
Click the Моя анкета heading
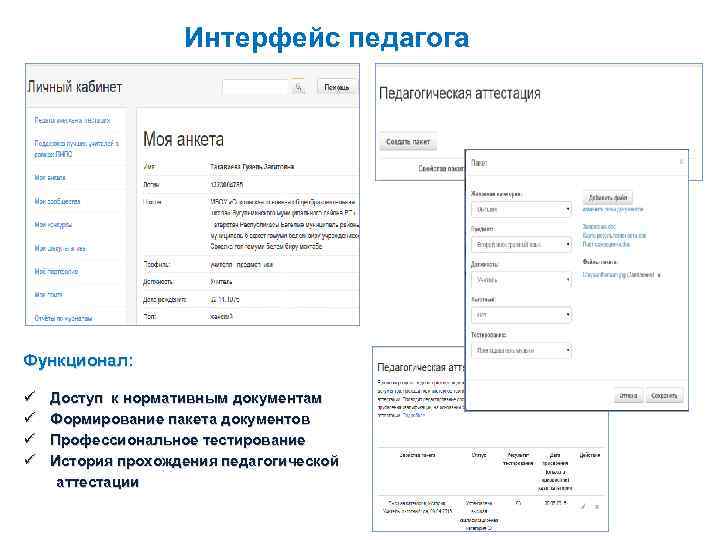183,139
